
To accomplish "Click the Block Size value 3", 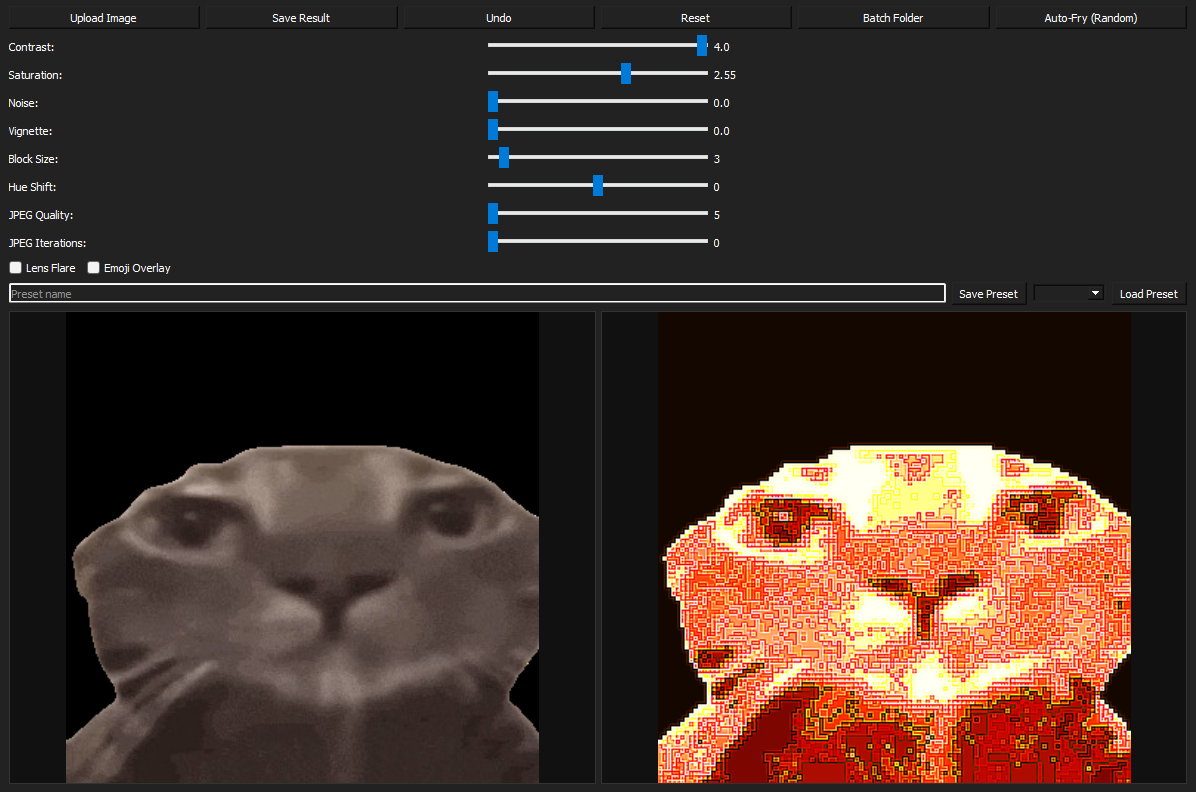I will pos(716,159).
